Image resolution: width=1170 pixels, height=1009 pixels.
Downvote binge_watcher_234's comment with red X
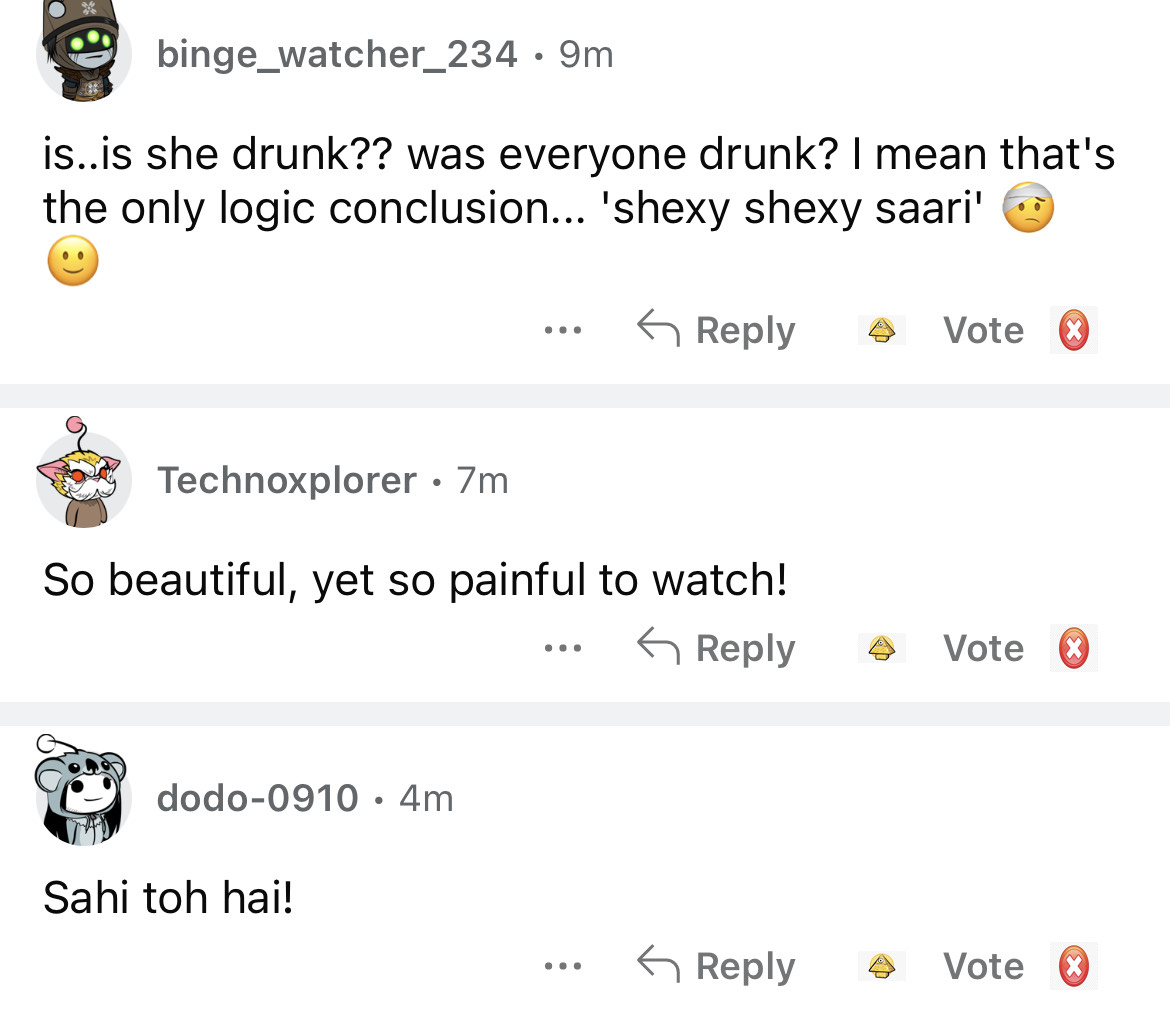pos(1073,330)
